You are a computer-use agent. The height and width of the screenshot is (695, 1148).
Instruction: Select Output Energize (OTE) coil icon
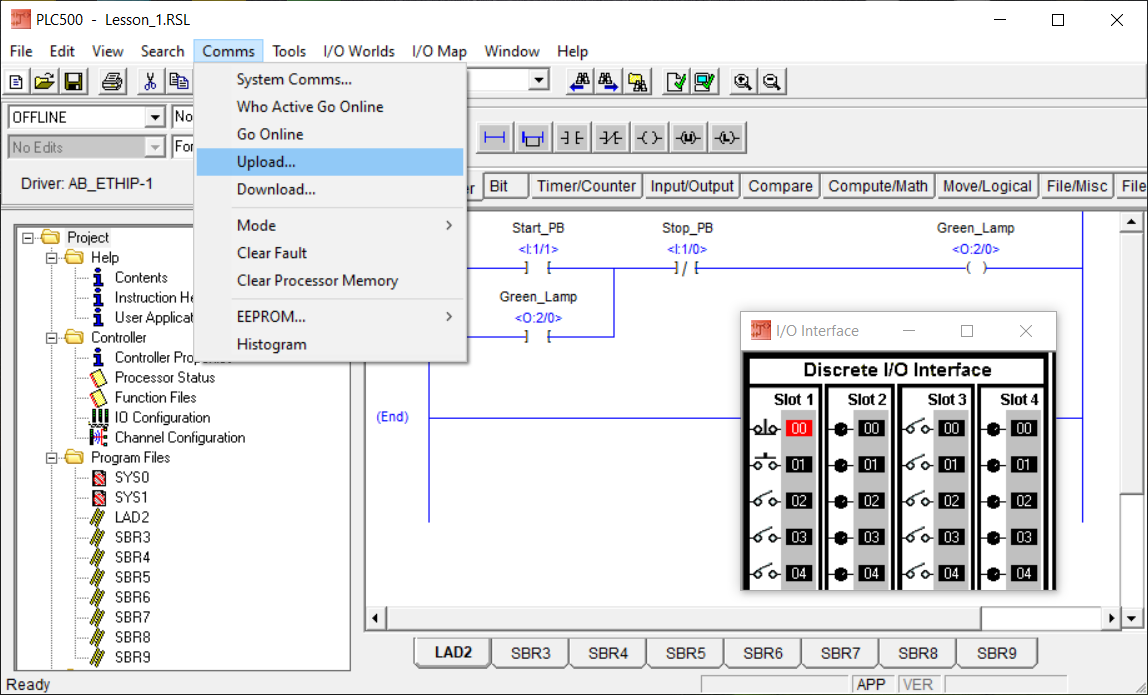(x=649, y=138)
